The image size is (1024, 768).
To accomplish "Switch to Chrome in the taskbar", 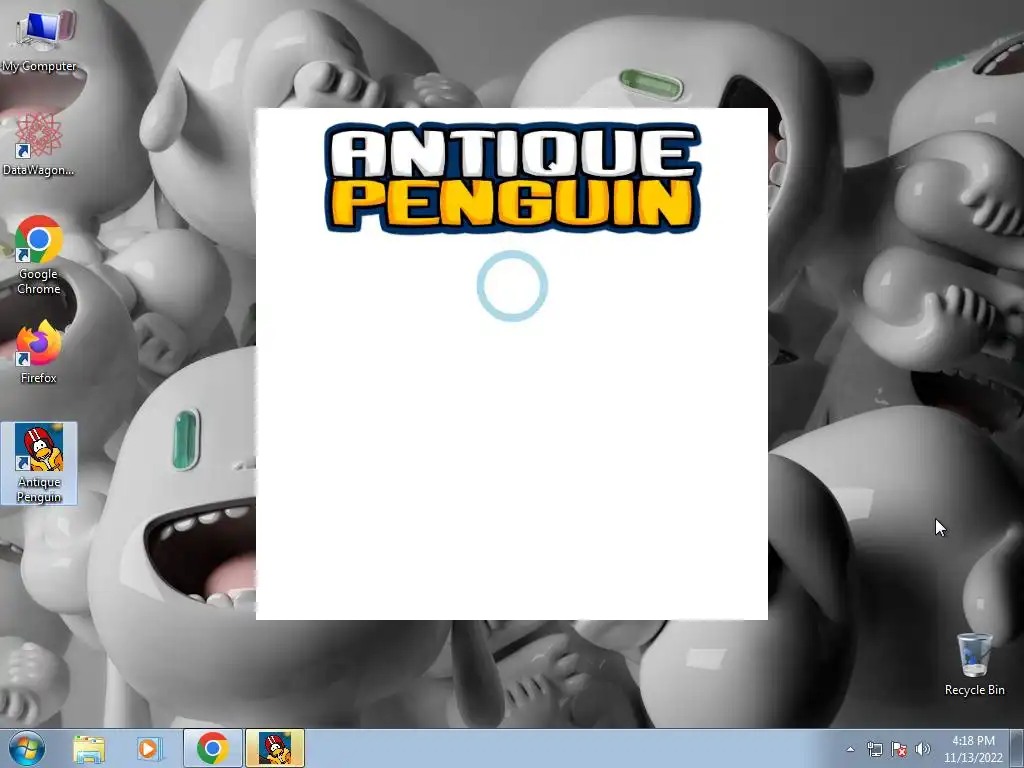I will (x=212, y=748).
